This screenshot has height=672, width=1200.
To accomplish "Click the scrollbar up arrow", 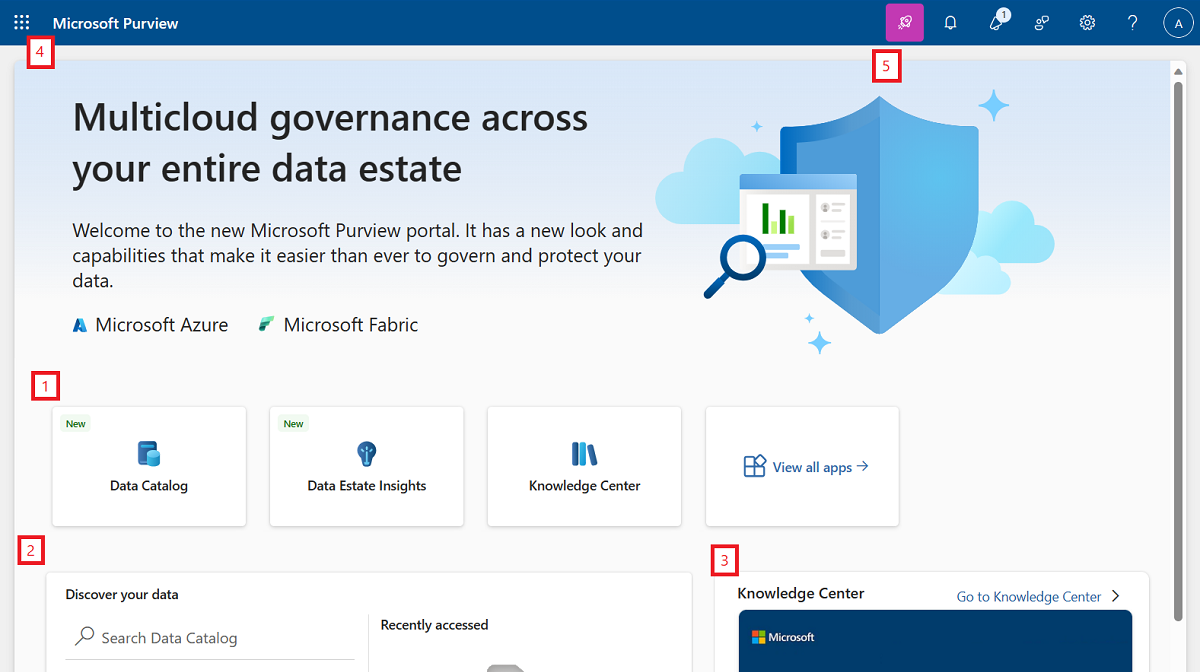I will (1178, 71).
